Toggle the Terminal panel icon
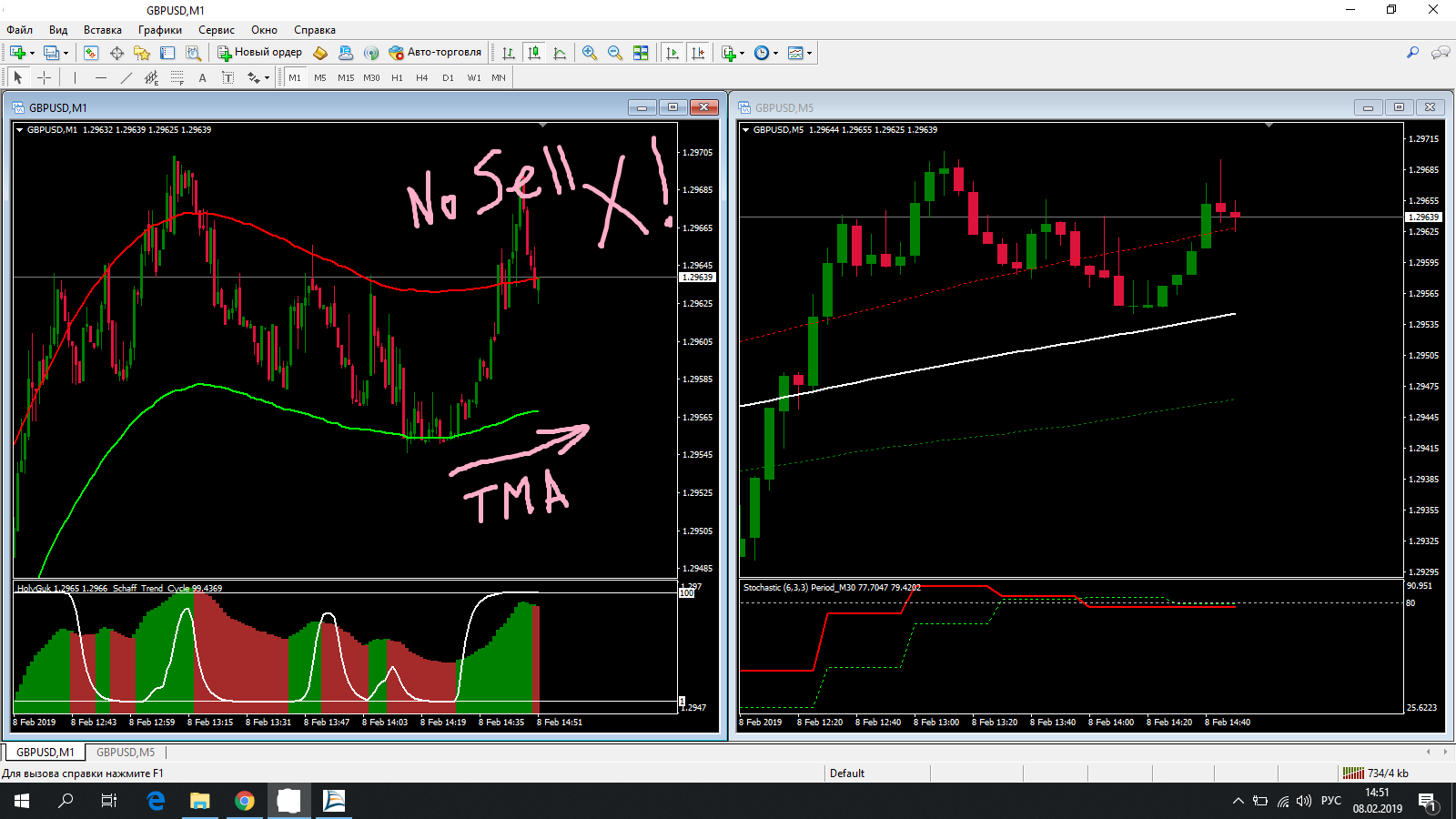Image resolution: width=1456 pixels, height=819 pixels. point(167,53)
